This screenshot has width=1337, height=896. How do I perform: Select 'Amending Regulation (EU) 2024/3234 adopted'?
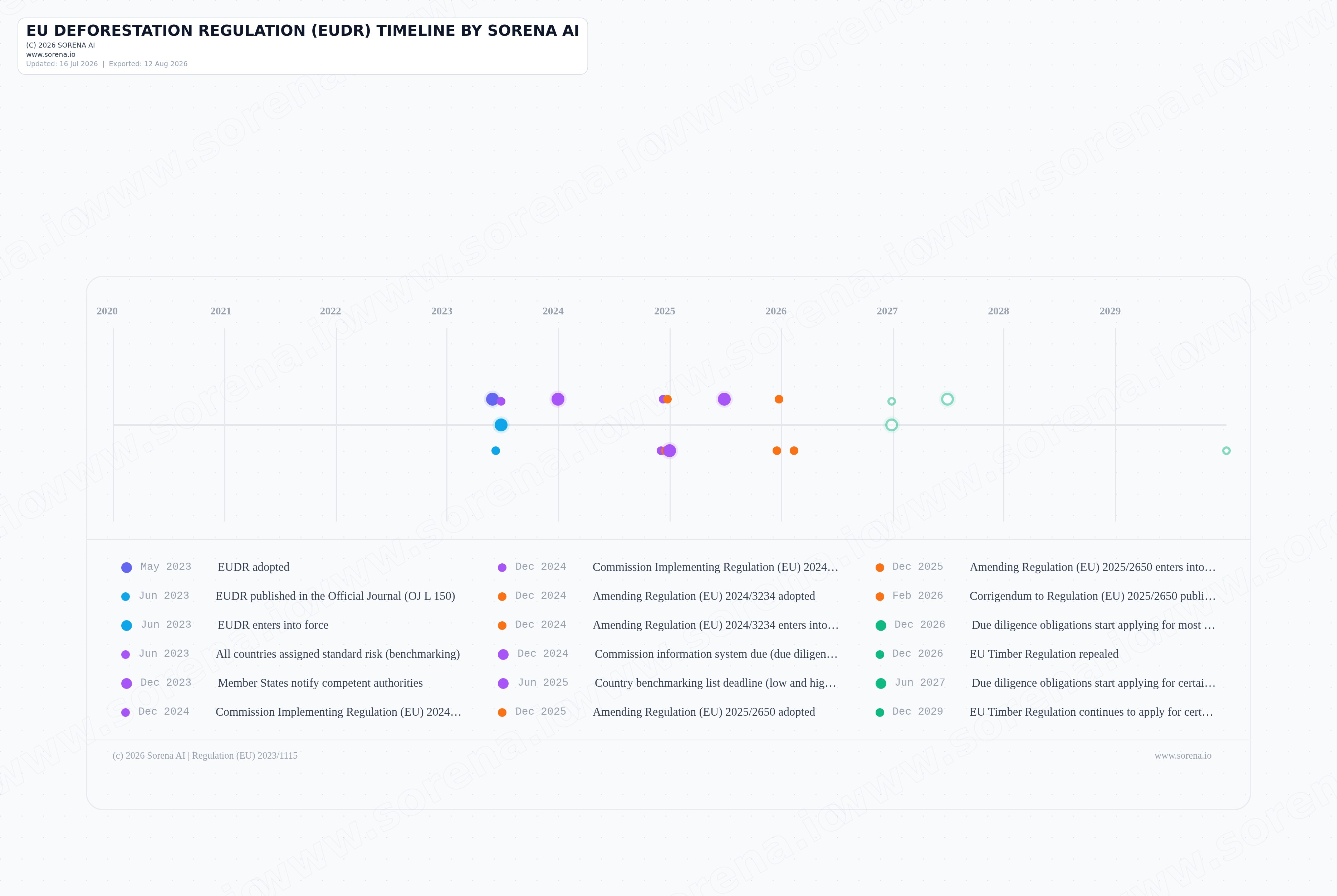(x=704, y=596)
